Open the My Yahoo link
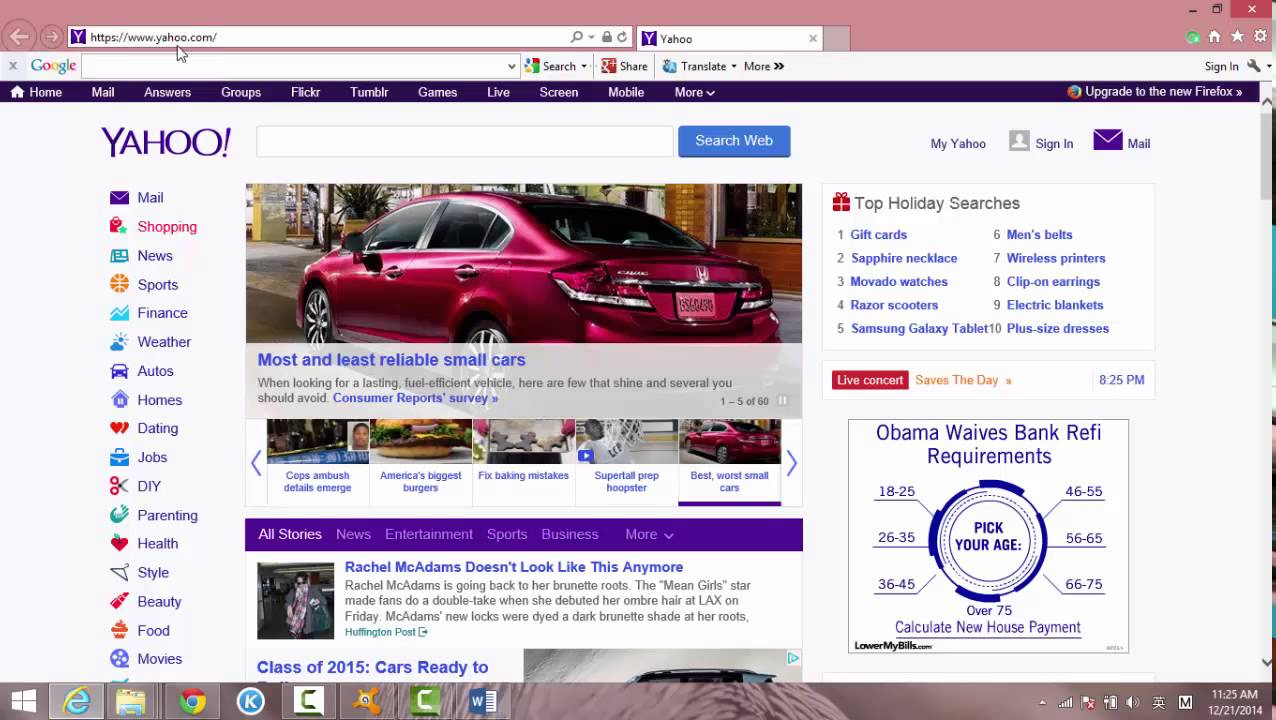1276x720 pixels. pos(958,143)
